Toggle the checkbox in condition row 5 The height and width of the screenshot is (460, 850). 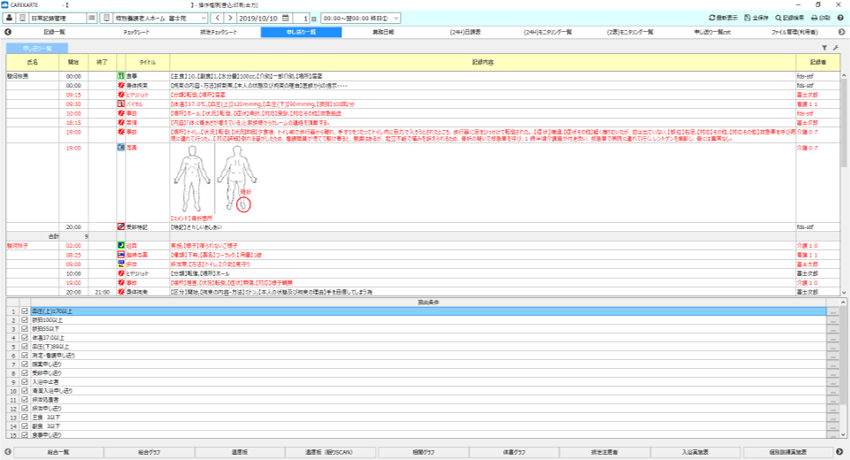(x=24, y=346)
